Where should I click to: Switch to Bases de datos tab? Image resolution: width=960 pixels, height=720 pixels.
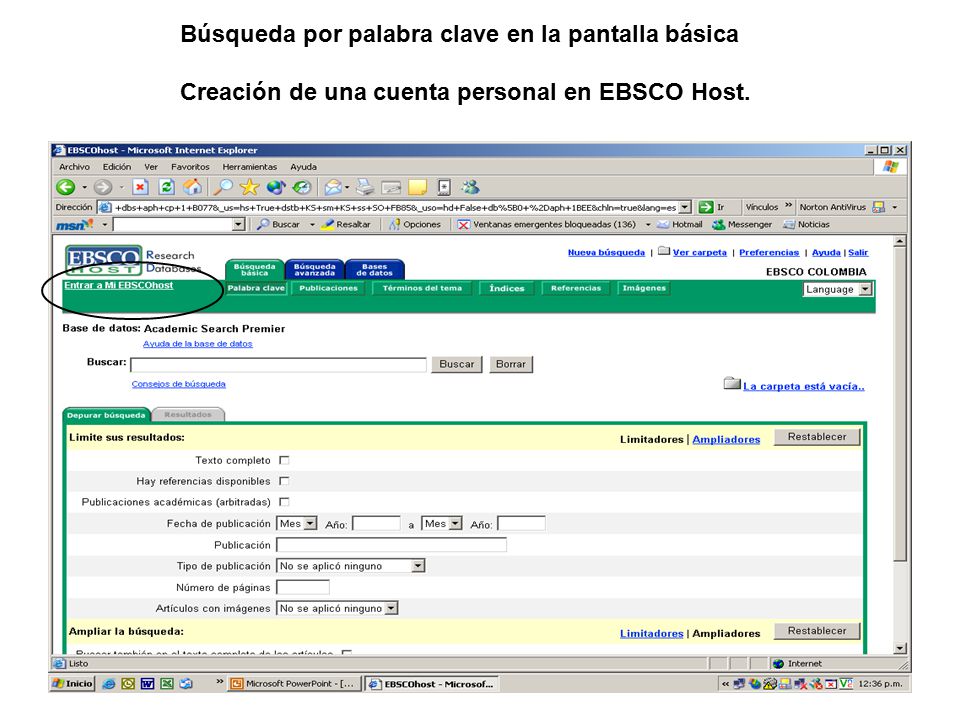pos(375,270)
